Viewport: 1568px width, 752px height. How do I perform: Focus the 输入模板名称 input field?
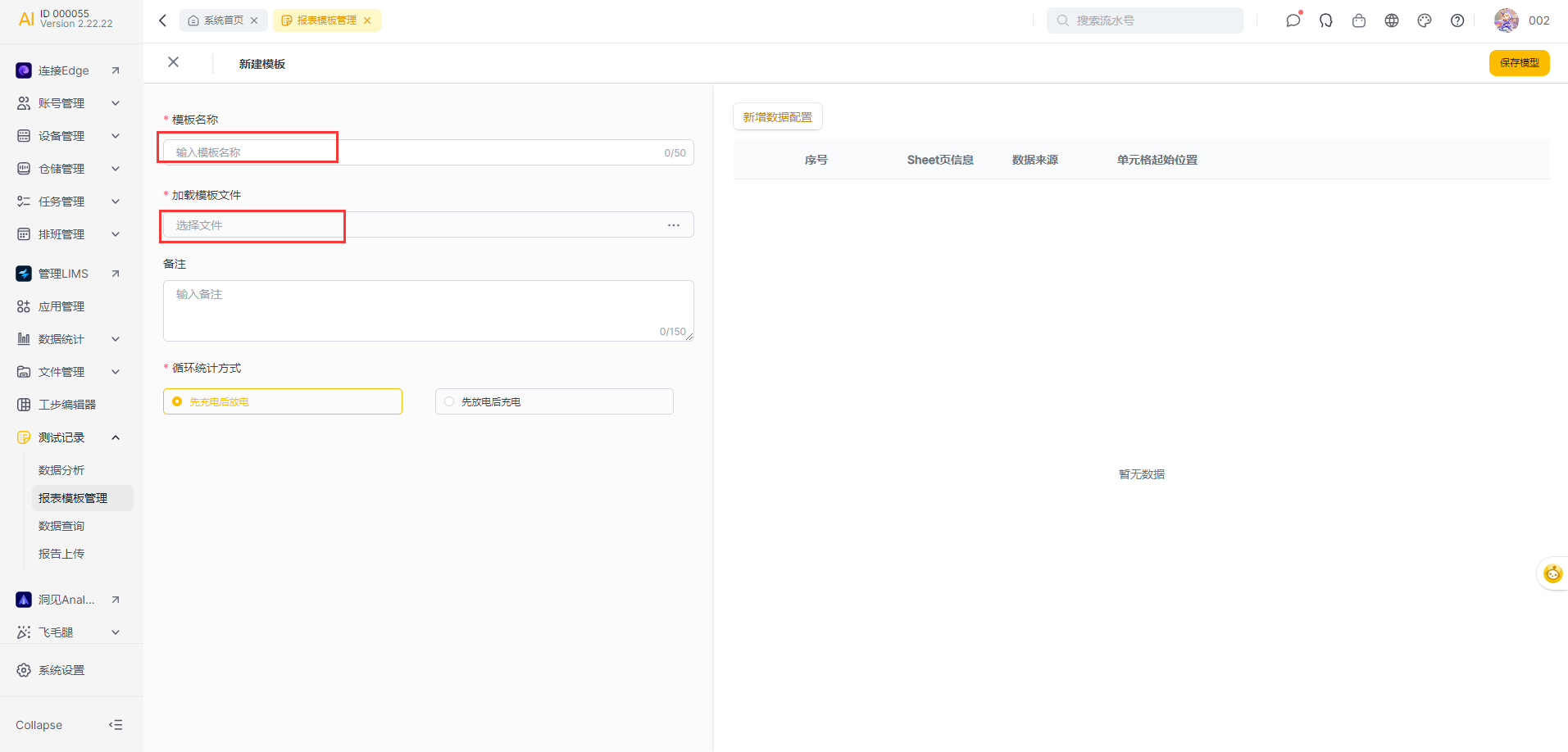tap(428, 152)
